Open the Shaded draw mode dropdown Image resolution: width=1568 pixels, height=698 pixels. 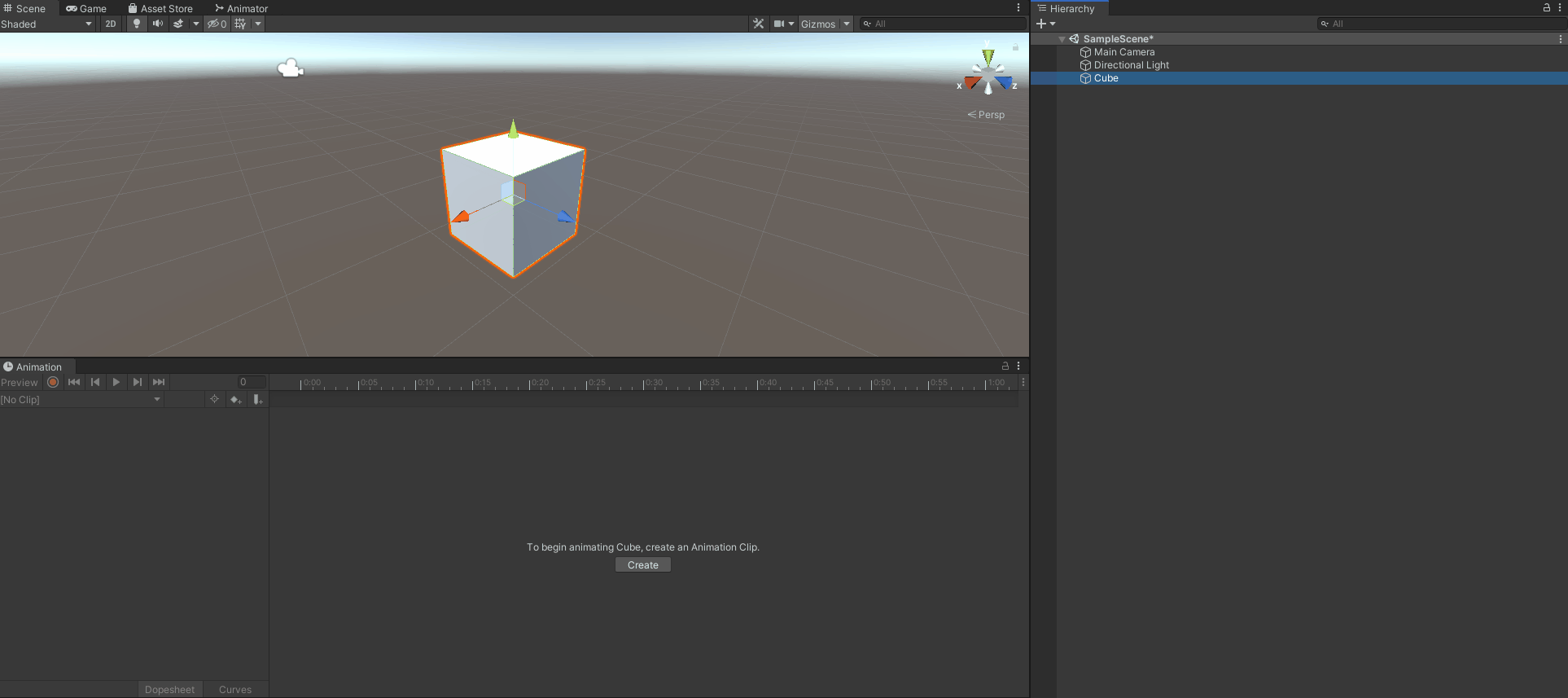coord(47,24)
